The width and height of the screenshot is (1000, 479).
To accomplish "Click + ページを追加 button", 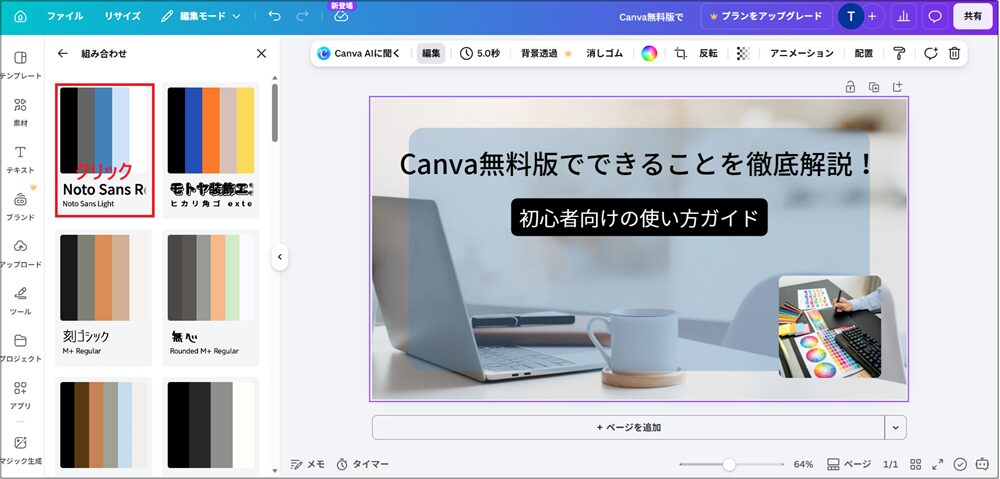I will pos(628,427).
